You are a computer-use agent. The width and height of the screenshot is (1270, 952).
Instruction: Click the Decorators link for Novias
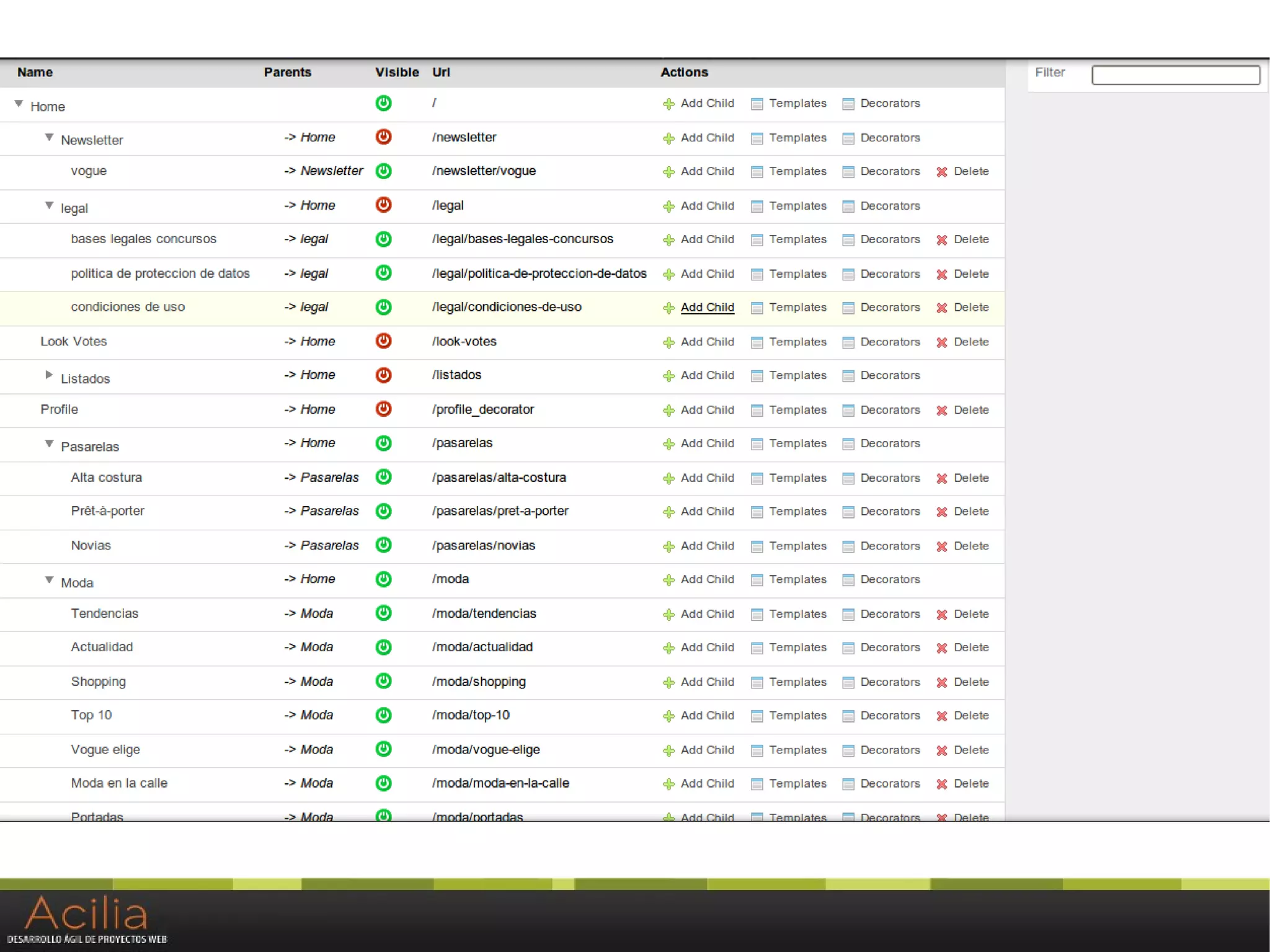click(x=889, y=546)
